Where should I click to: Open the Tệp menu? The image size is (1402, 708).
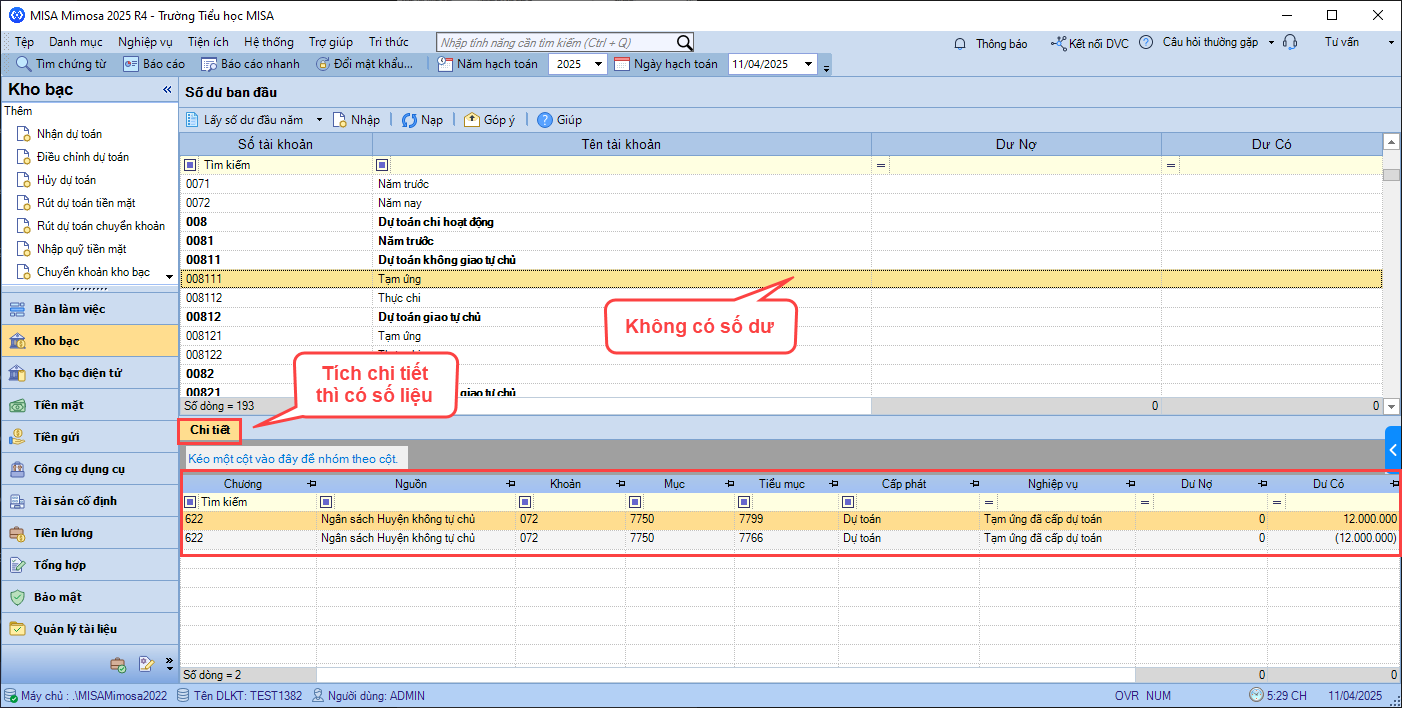pos(24,42)
